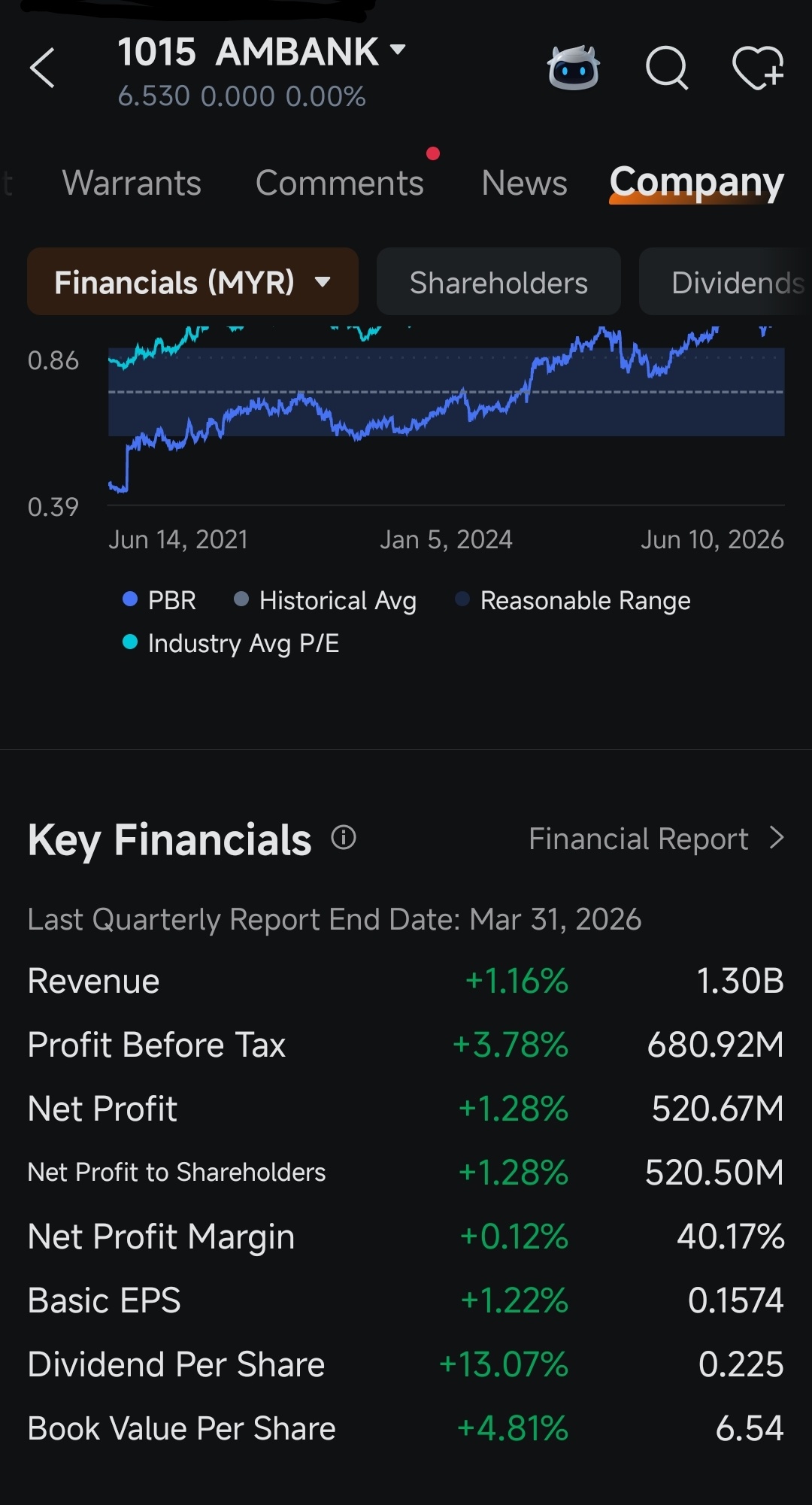The height and width of the screenshot is (1505, 812).
Task: Select the Company tab
Action: 697,183
